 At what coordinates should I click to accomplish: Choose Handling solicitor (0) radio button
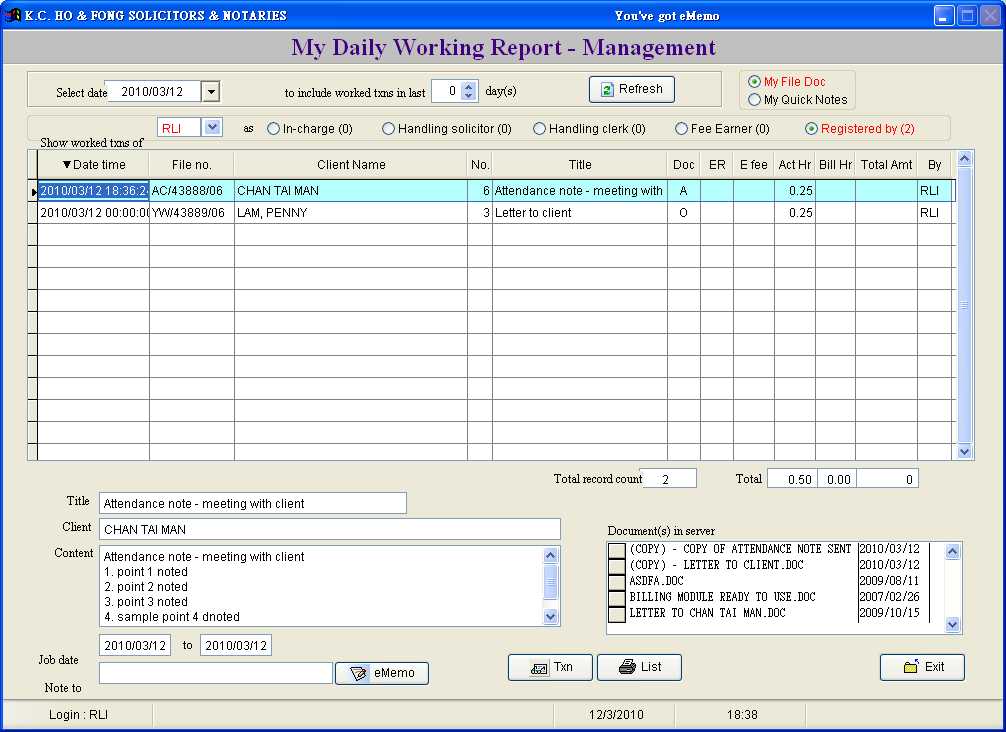(389, 129)
